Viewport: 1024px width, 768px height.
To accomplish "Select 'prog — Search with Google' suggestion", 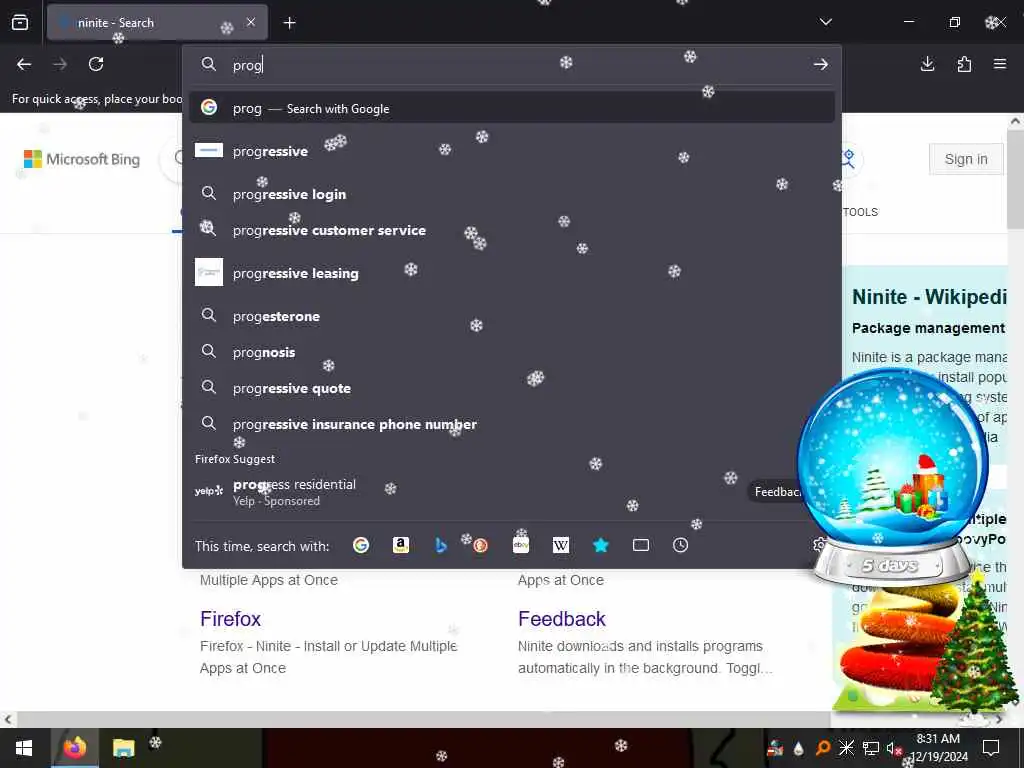I will tap(512, 108).
